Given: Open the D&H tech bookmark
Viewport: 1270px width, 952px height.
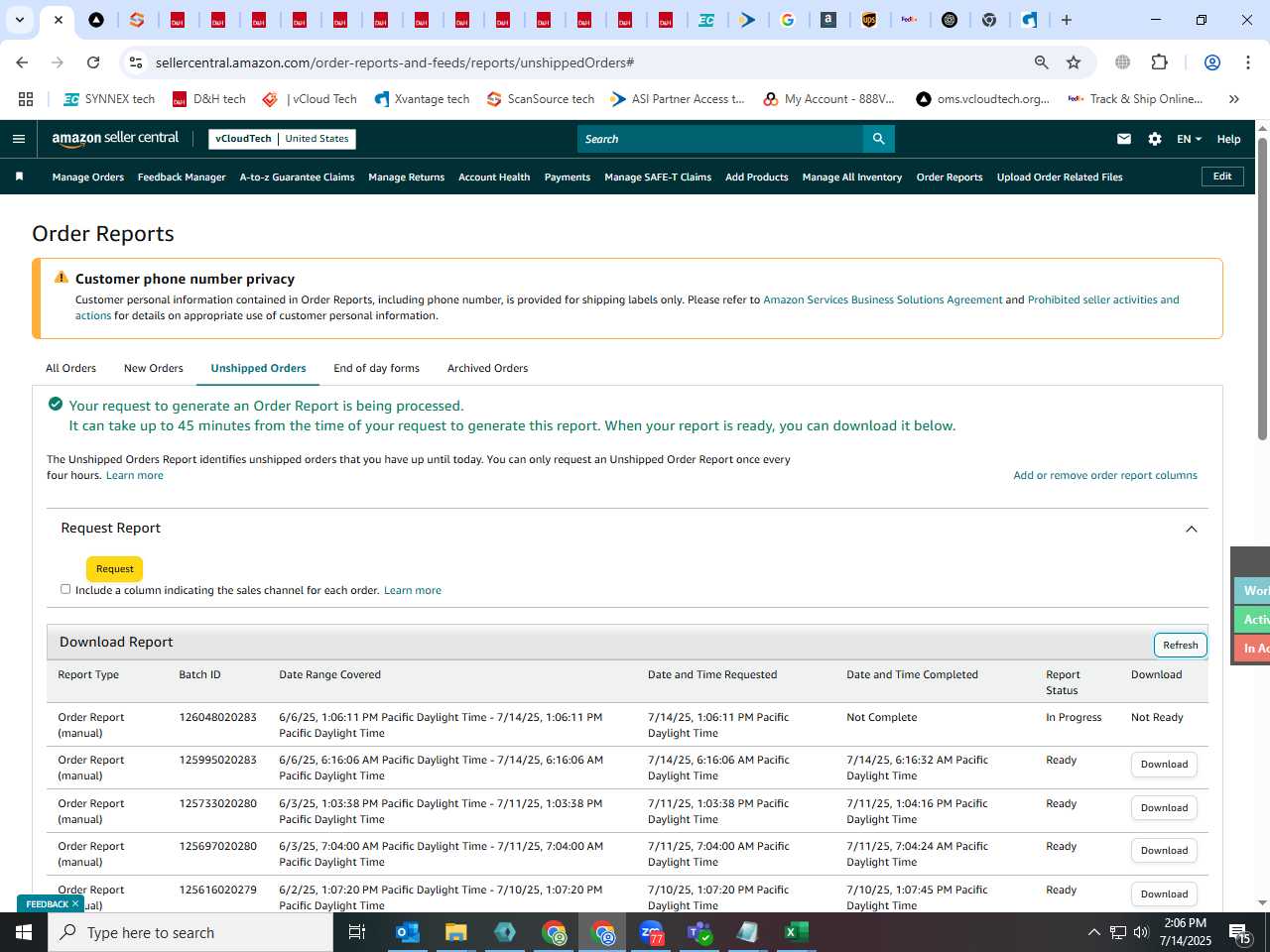Looking at the screenshot, I should (209, 99).
